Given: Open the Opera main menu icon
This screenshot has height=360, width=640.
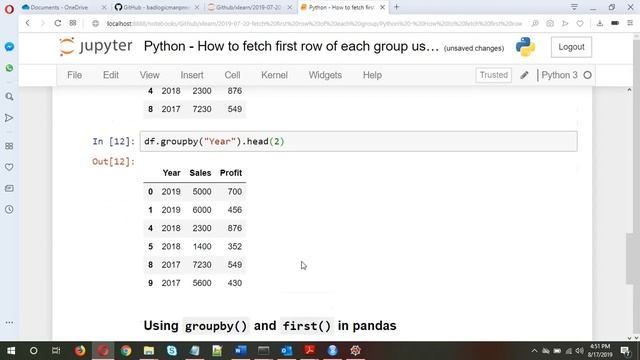Looking at the screenshot, I should (9, 9).
